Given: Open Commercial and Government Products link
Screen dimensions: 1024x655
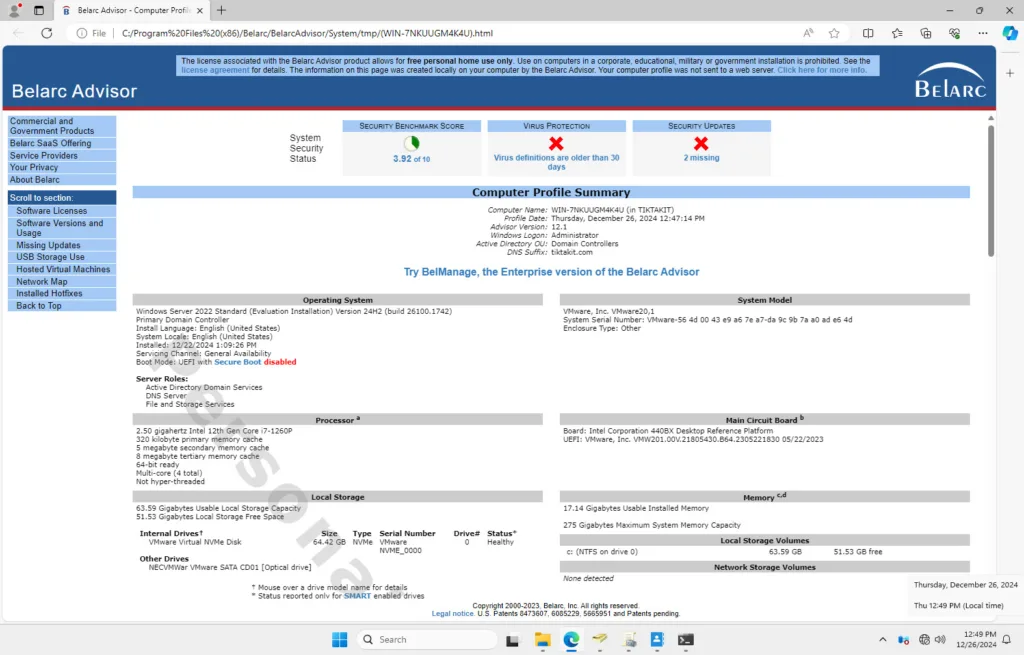Looking at the screenshot, I should pos(62,126).
